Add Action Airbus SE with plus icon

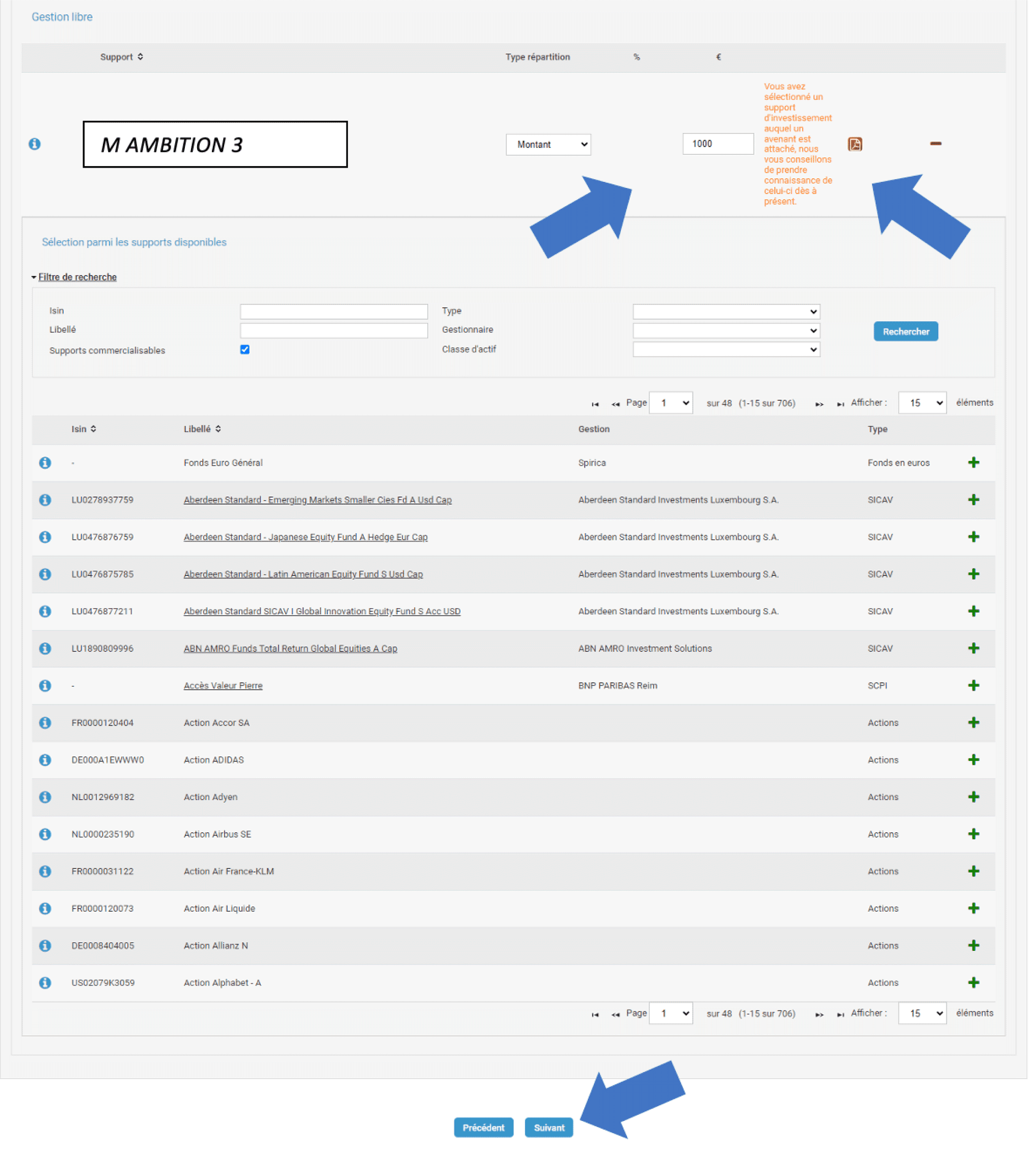coord(973,833)
